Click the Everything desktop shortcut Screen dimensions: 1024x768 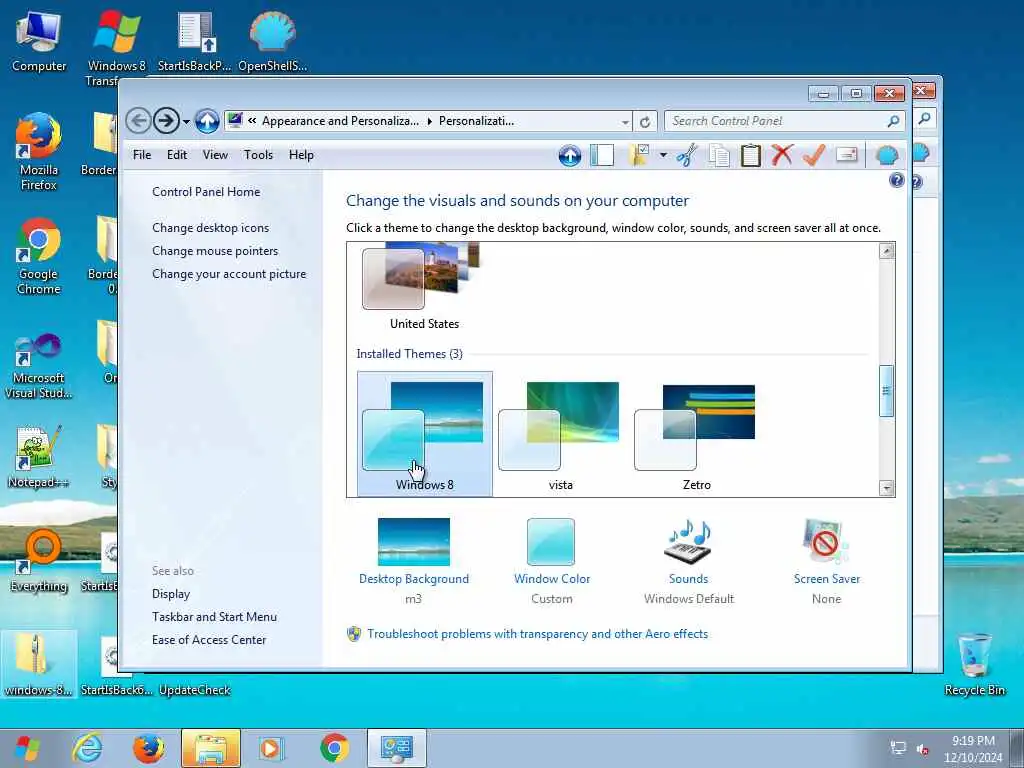[x=39, y=562]
